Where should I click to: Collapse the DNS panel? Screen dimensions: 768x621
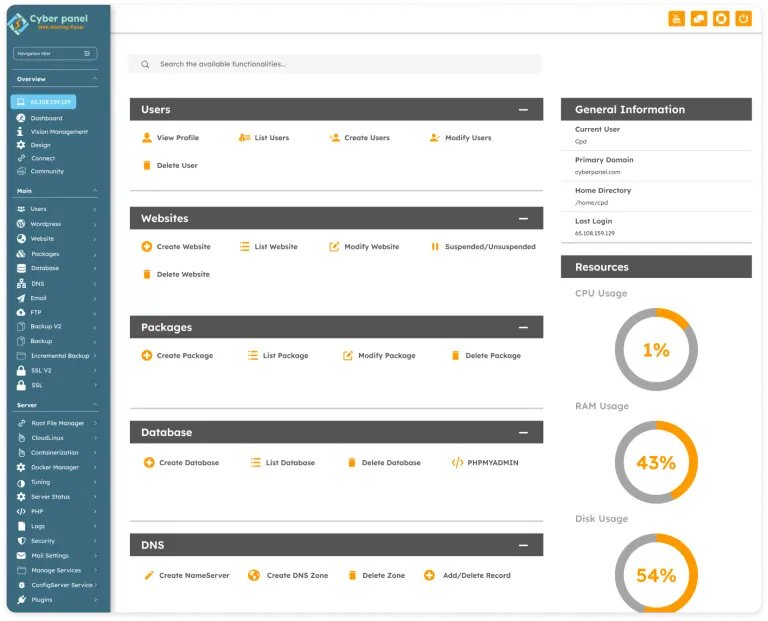click(x=523, y=545)
